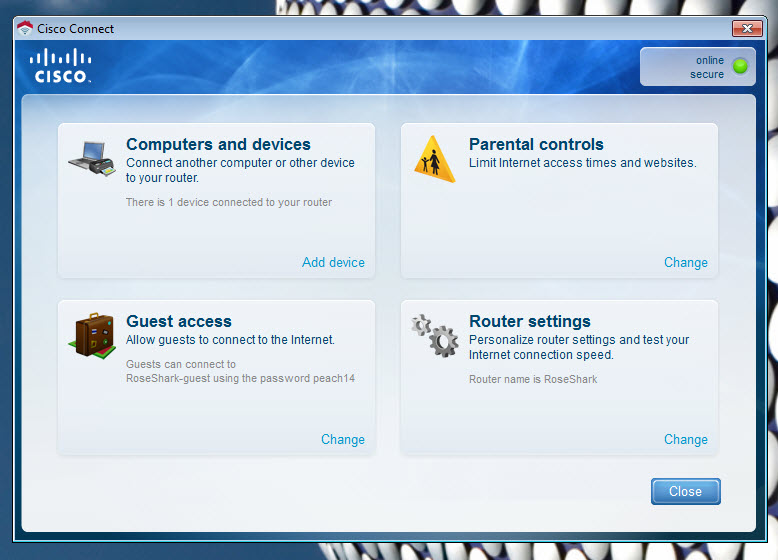Screen dimensions: 778x560
Task: Select the Router settings heading
Action: (x=530, y=321)
